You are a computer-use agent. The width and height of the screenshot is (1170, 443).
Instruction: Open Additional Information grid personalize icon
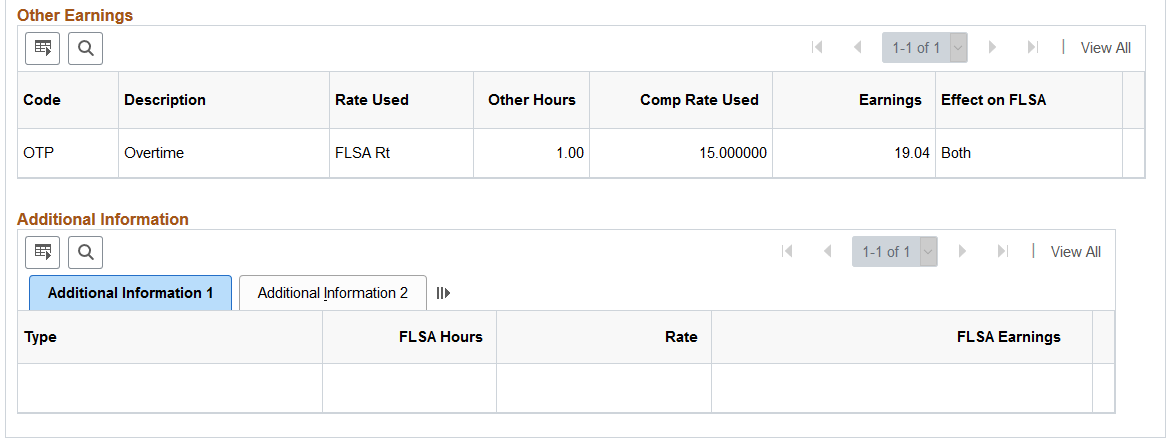[43, 252]
